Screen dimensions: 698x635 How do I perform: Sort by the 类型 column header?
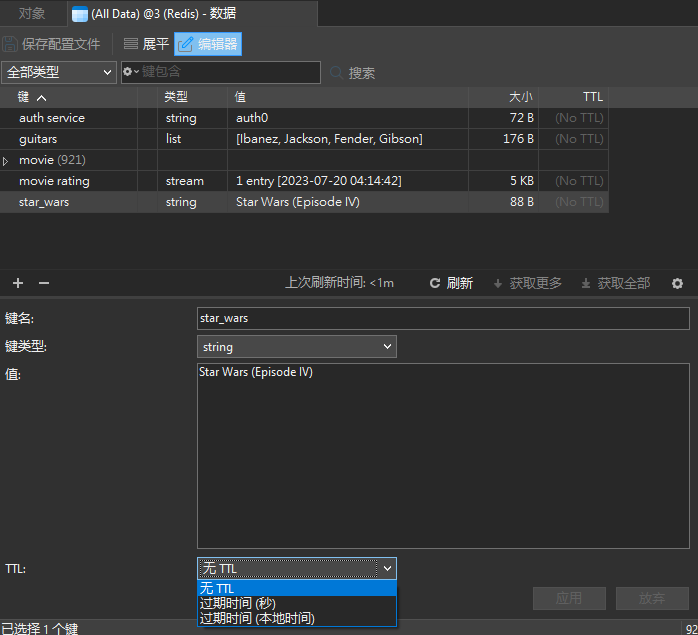point(192,97)
